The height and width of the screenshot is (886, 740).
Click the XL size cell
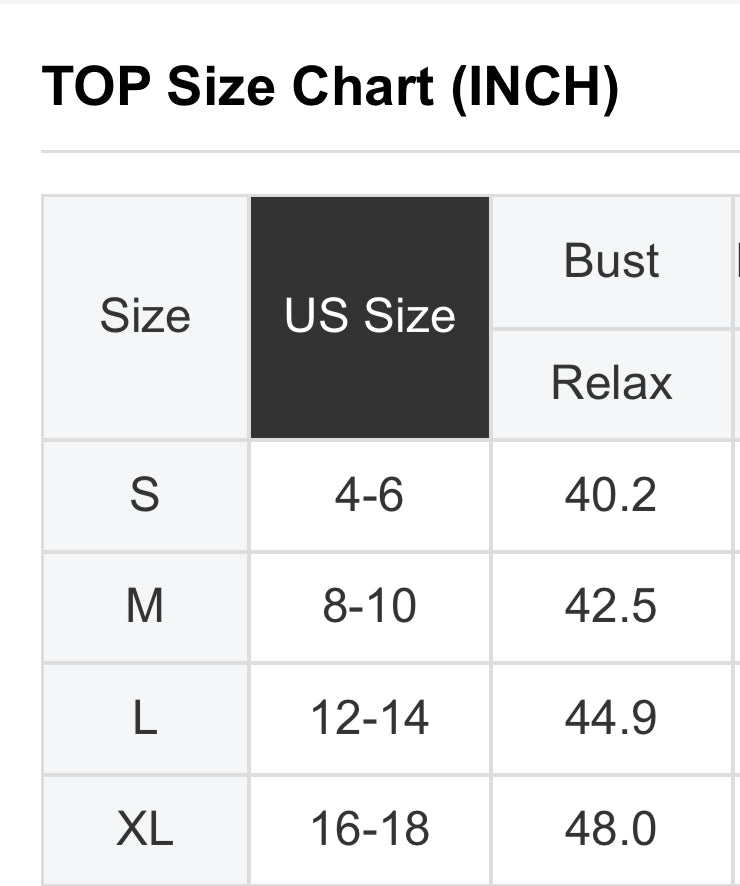pyautogui.click(x=145, y=830)
